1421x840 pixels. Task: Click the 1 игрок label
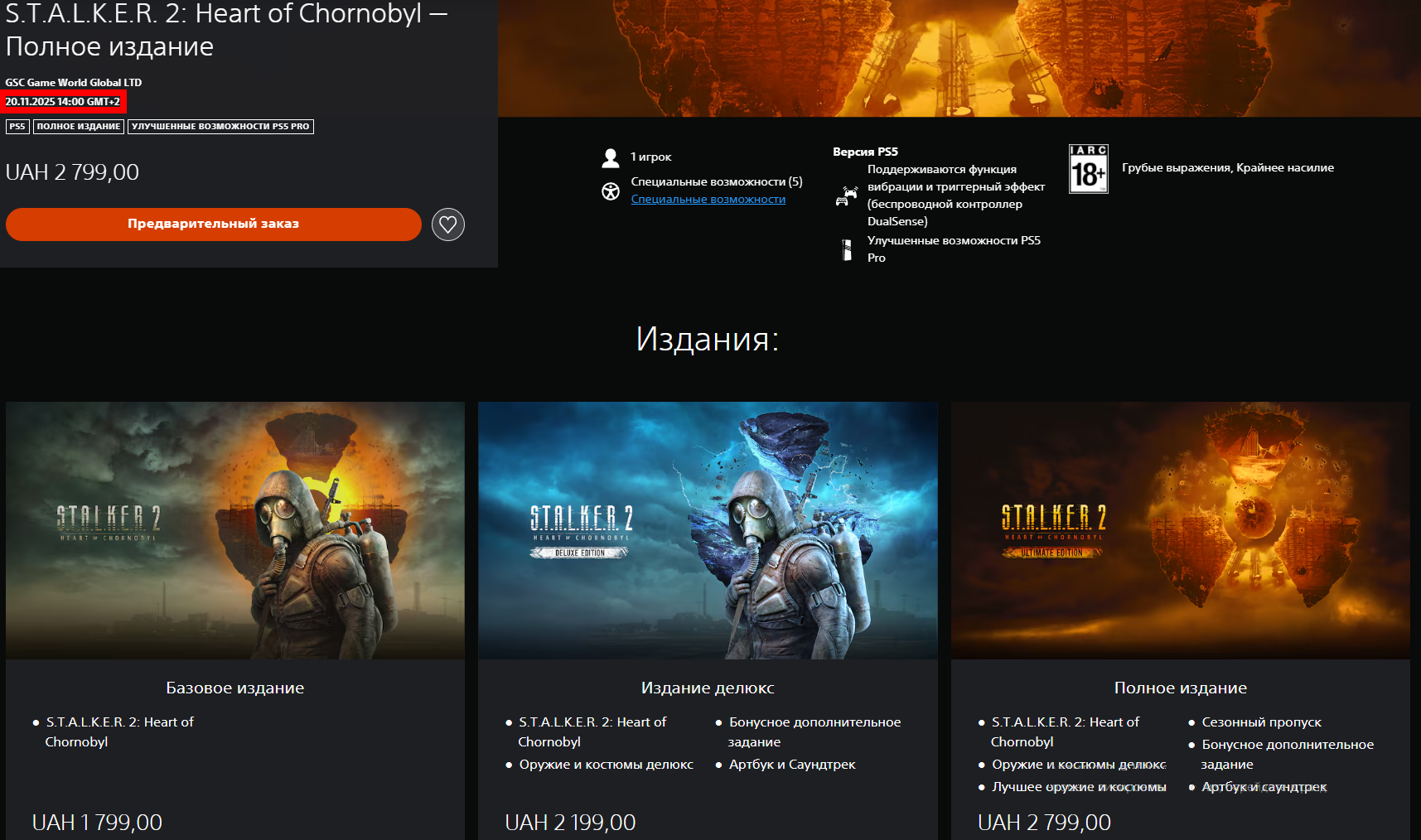651,157
